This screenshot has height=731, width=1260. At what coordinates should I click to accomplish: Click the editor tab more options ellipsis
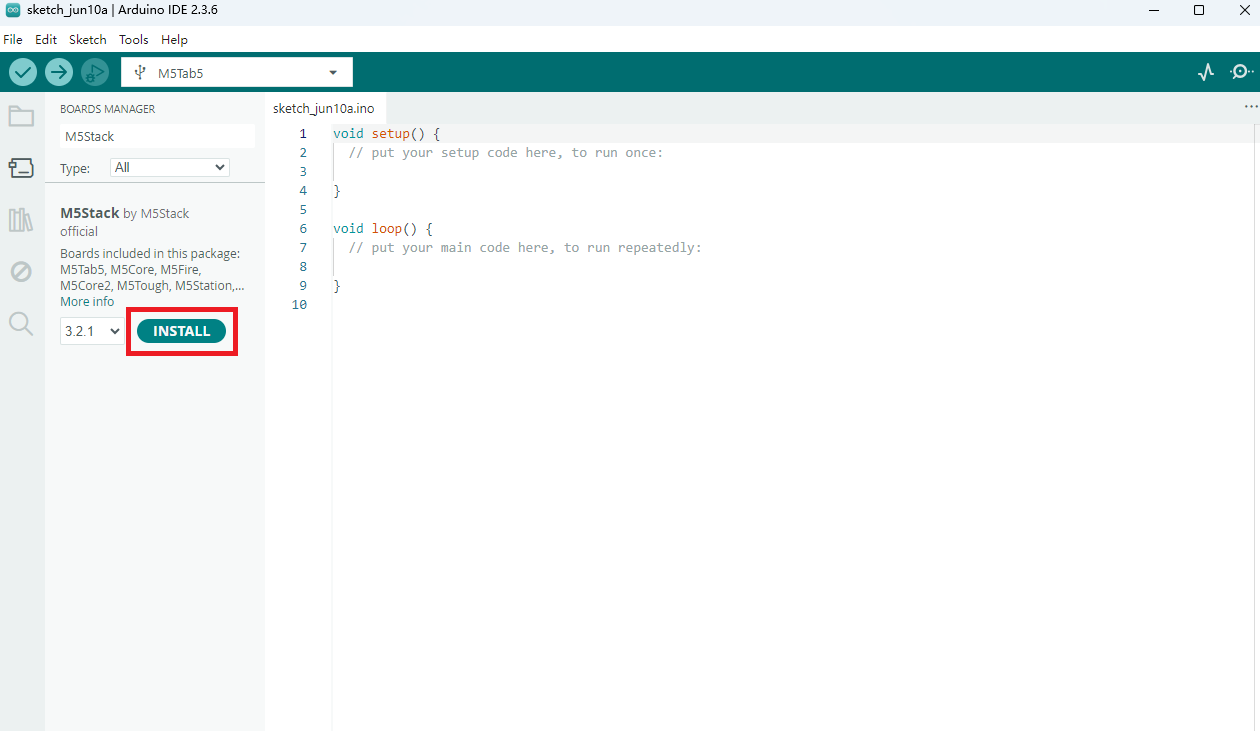pos(1251,106)
